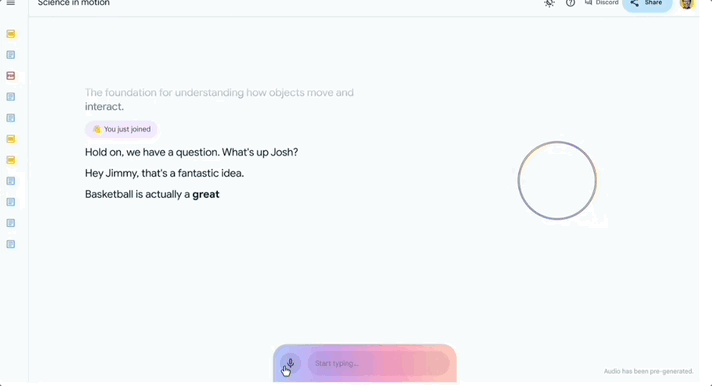Select the blue document source directly below the PDF icon
Screen dimensions: 712x386
pyautogui.click(x=11, y=97)
